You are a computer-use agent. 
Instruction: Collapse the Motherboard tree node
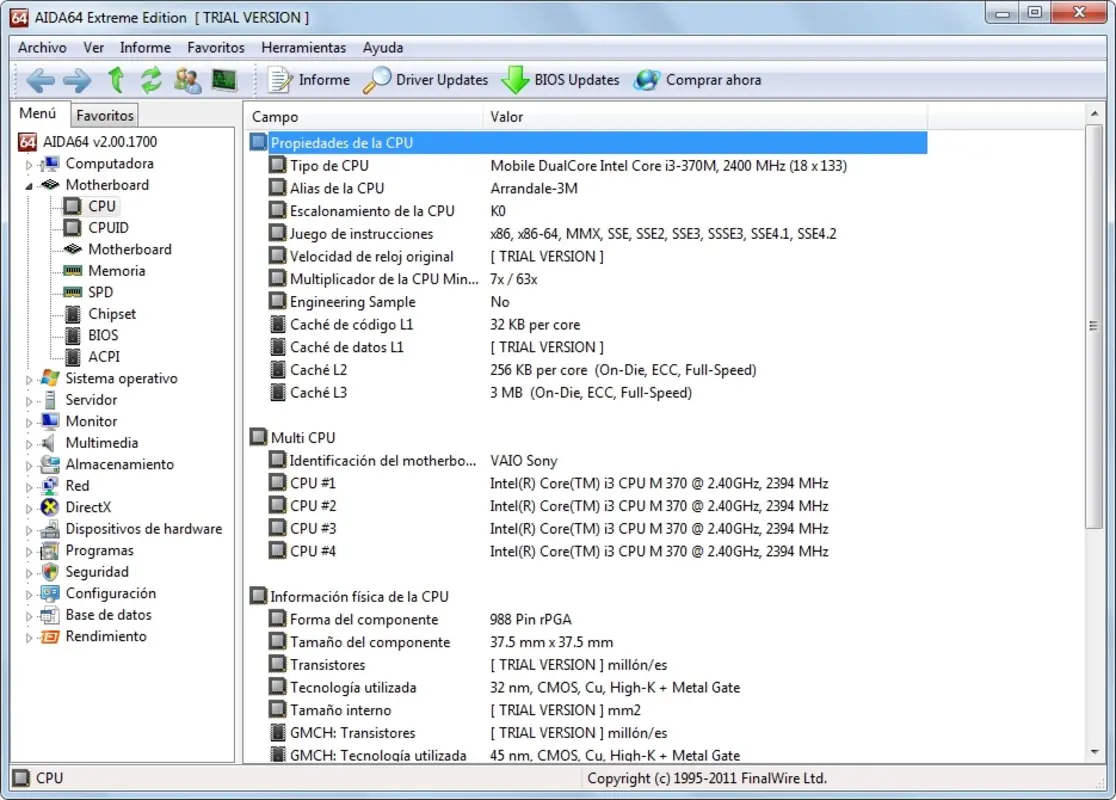[x=31, y=185]
